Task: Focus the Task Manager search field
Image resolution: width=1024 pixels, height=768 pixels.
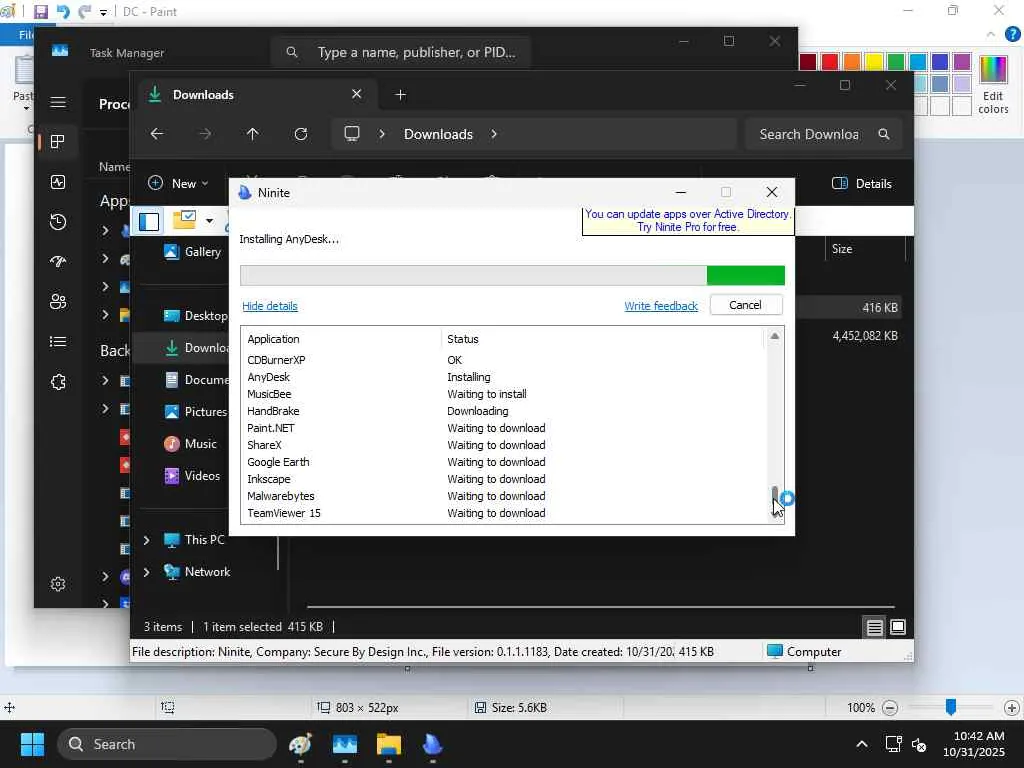Action: [400, 52]
